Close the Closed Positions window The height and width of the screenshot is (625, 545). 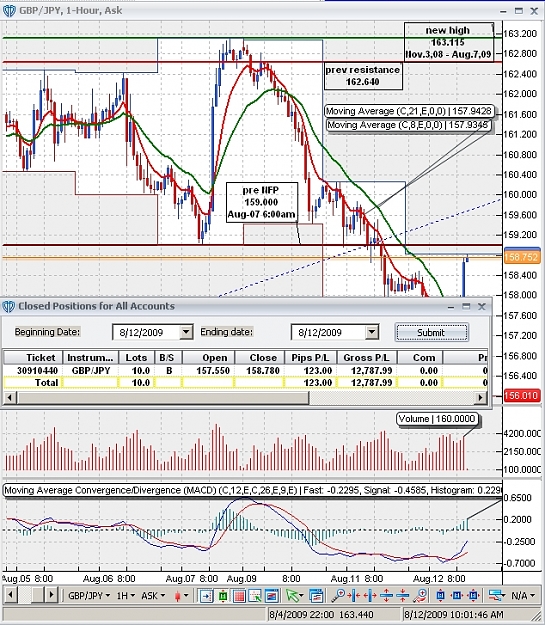(x=482, y=306)
